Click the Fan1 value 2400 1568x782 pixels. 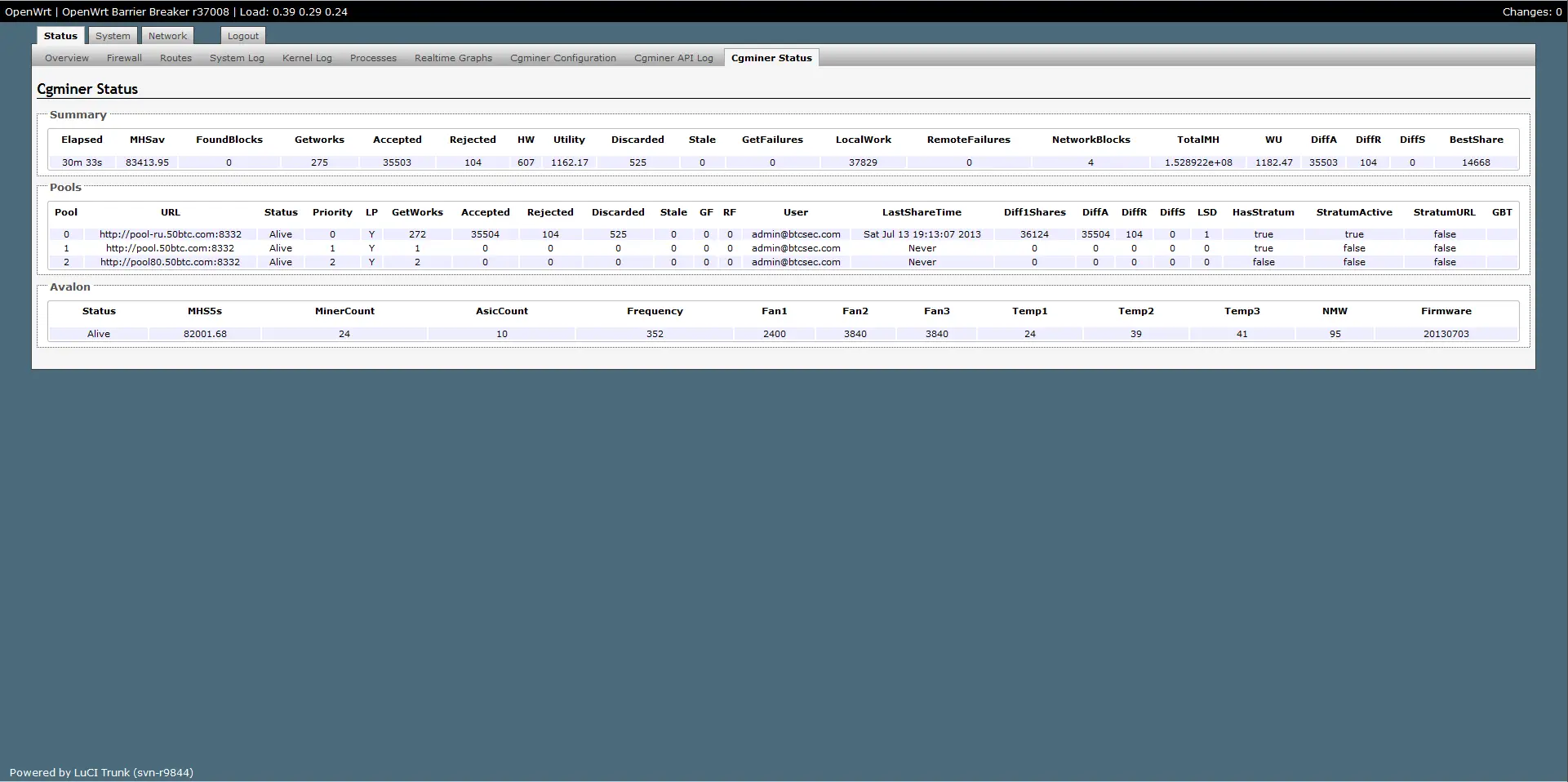pos(775,334)
